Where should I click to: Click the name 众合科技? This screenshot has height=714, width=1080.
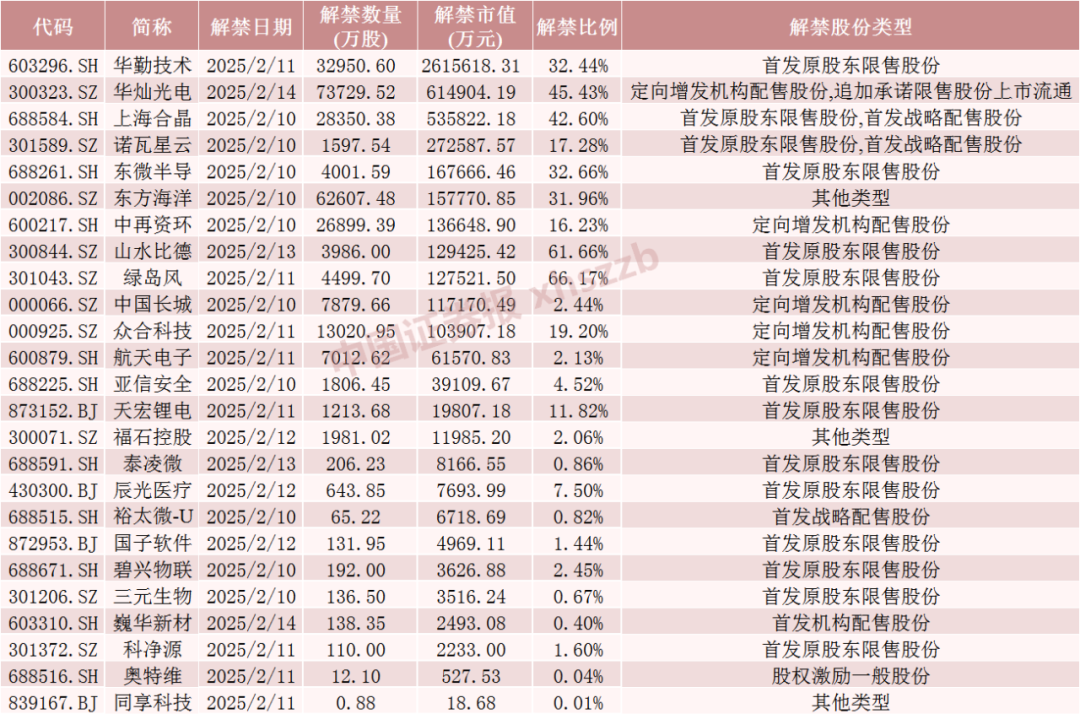point(152,331)
